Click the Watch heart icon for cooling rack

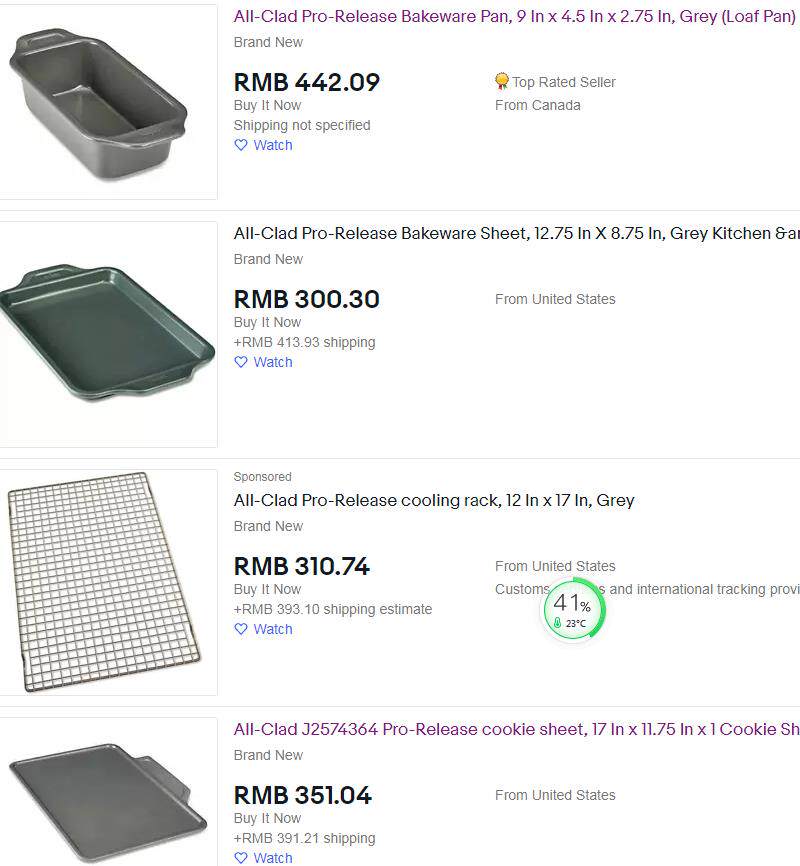pyautogui.click(x=240, y=629)
